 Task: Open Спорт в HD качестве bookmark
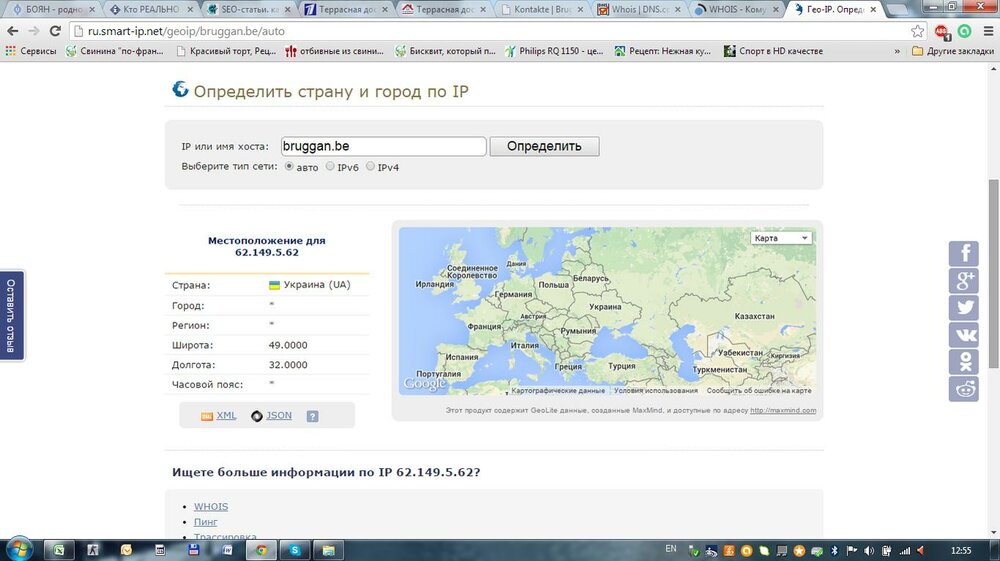[x=774, y=51]
